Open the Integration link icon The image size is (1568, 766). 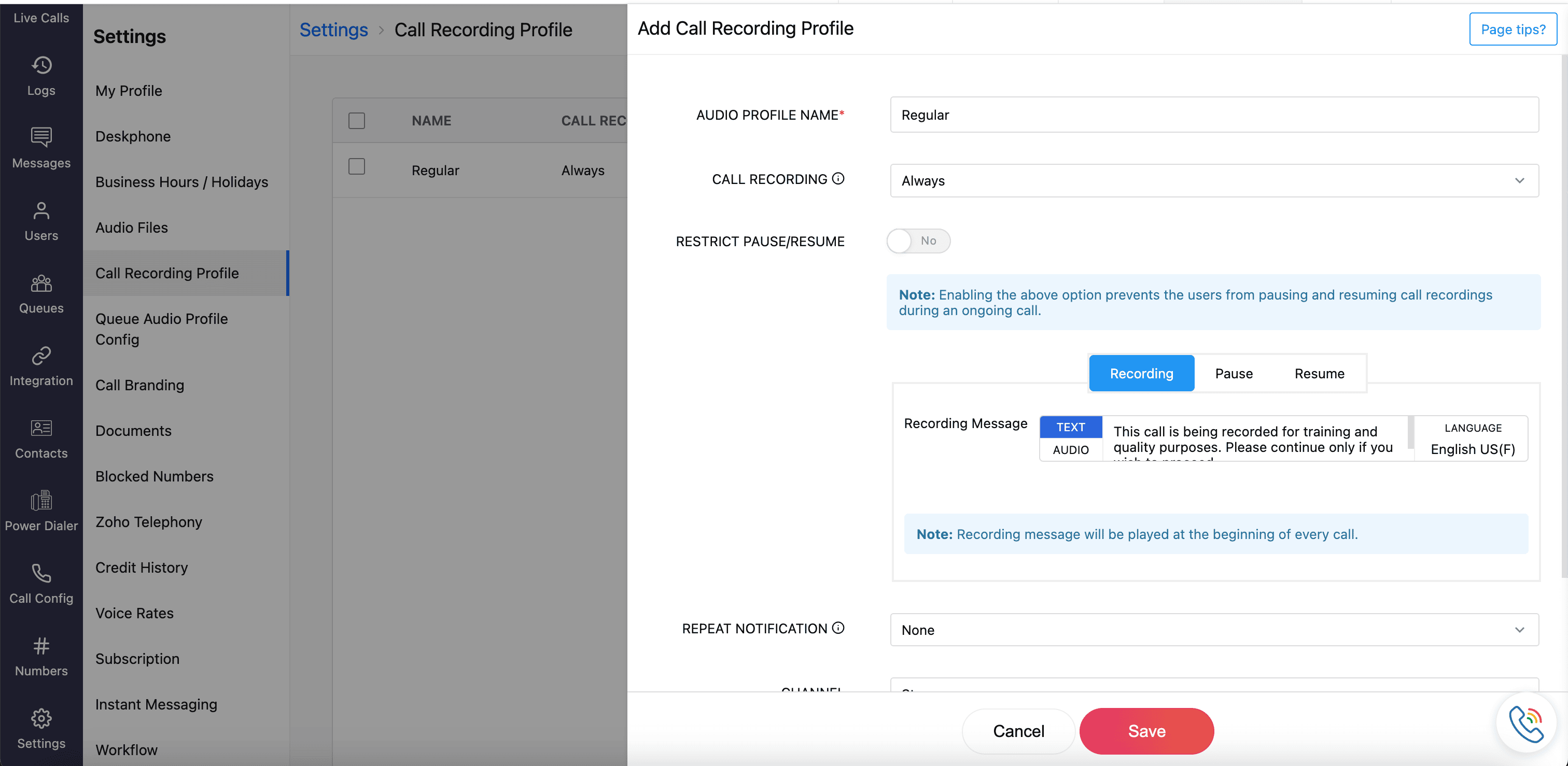pyautogui.click(x=41, y=356)
